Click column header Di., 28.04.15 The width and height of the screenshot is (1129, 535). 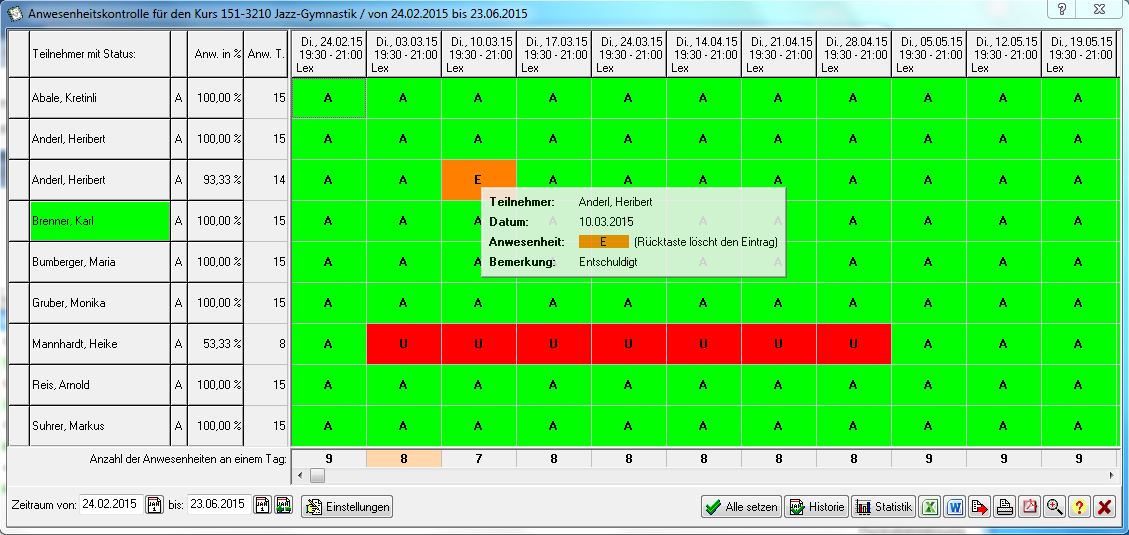tap(853, 54)
